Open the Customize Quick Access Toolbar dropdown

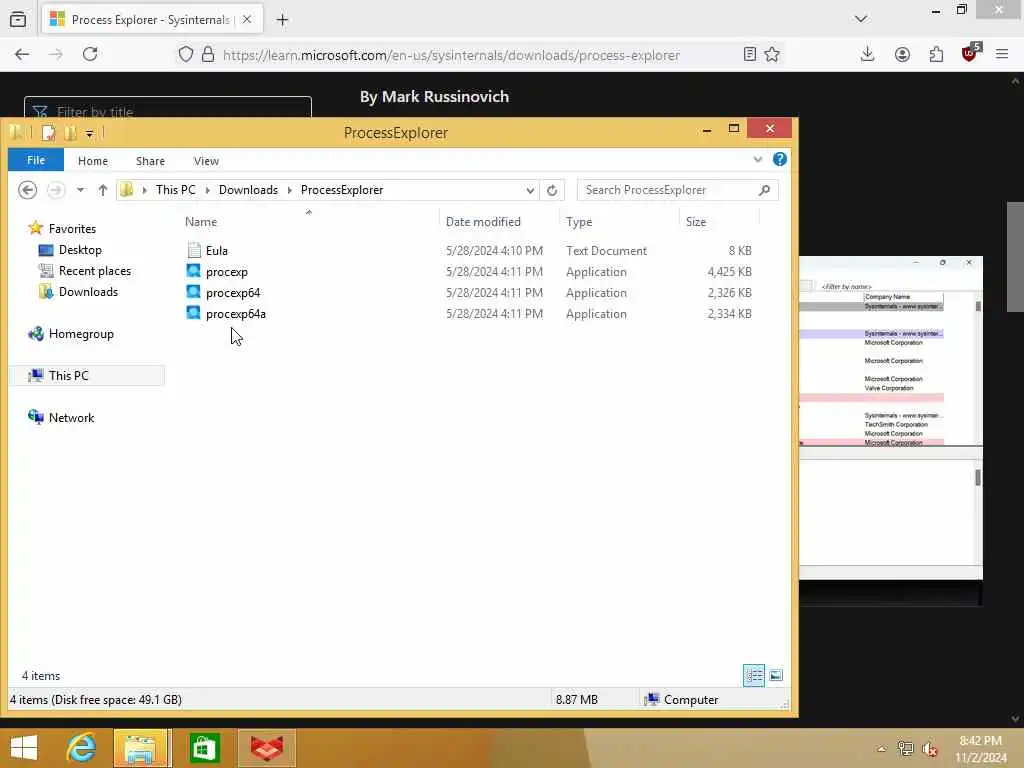coord(89,134)
